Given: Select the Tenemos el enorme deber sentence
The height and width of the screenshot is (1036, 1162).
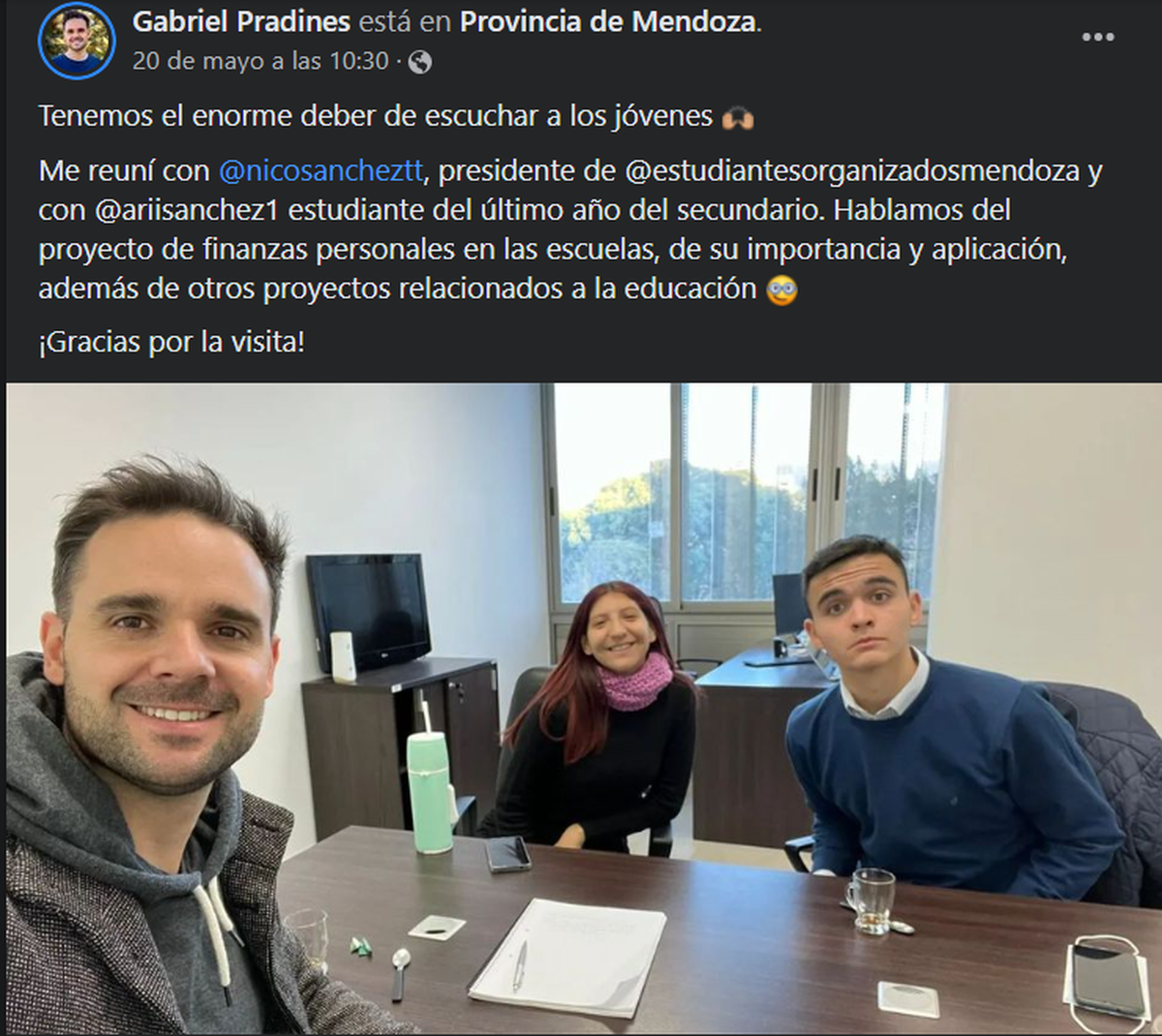Looking at the screenshot, I should tap(376, 117).
